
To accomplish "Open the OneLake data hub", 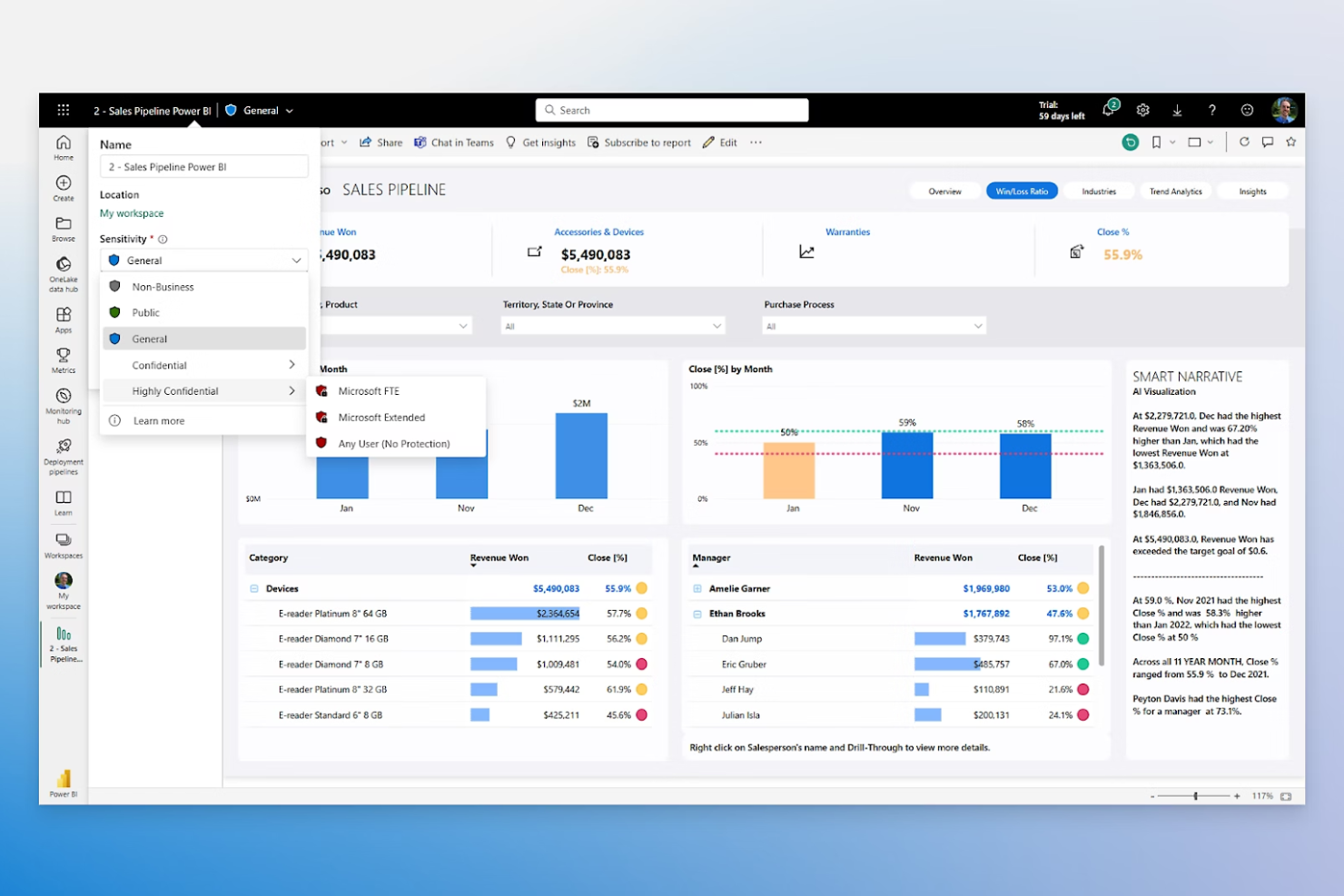I will (x=63, y=271).
